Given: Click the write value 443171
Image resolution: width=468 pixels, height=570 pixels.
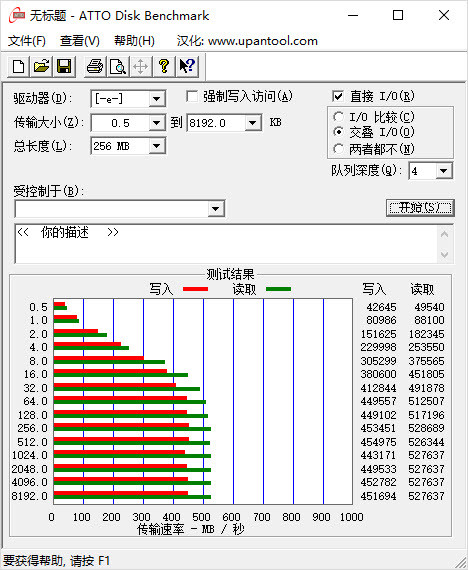Looking at the screenshot, I should (378, 455).
